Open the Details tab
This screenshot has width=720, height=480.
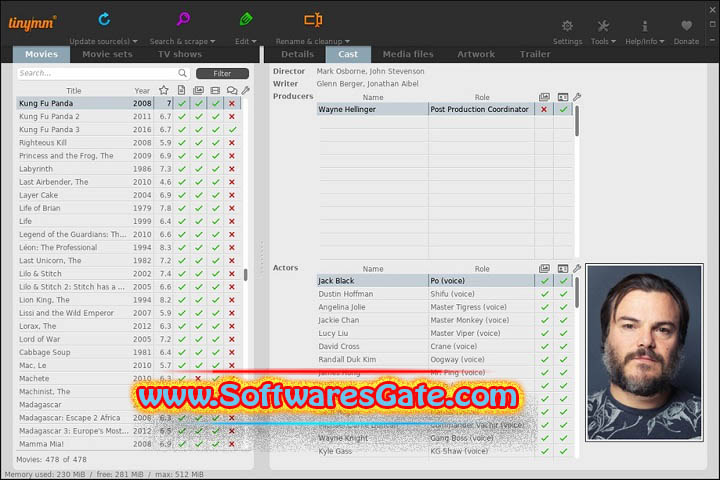[297, 54]
